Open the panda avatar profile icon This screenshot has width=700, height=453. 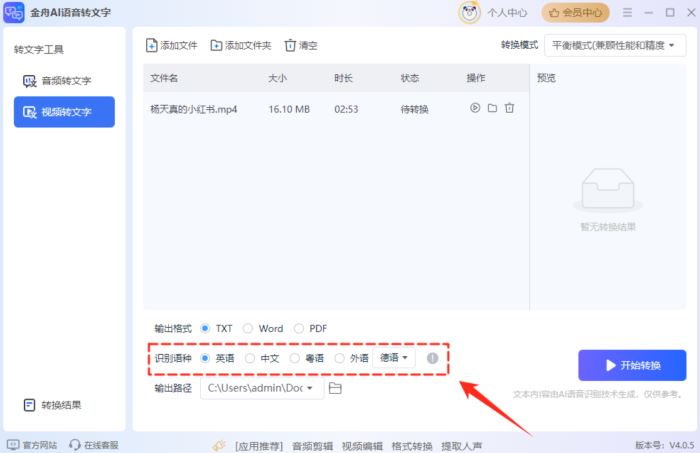(x=469, y=12)
